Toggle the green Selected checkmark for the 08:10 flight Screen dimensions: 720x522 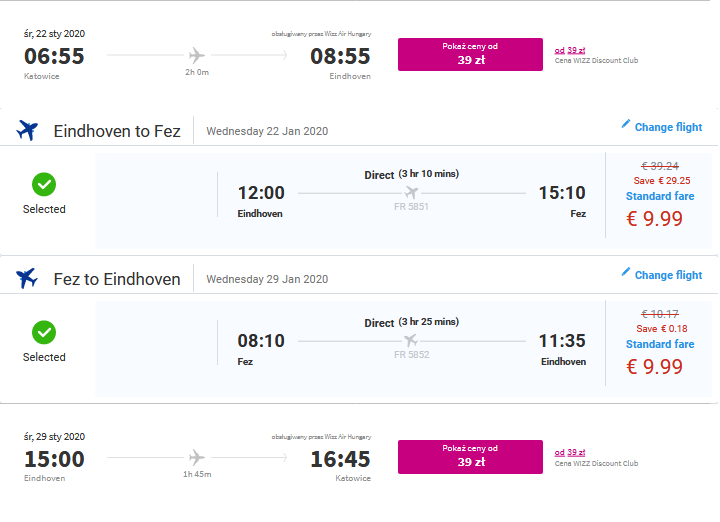(x=44, y=332)
